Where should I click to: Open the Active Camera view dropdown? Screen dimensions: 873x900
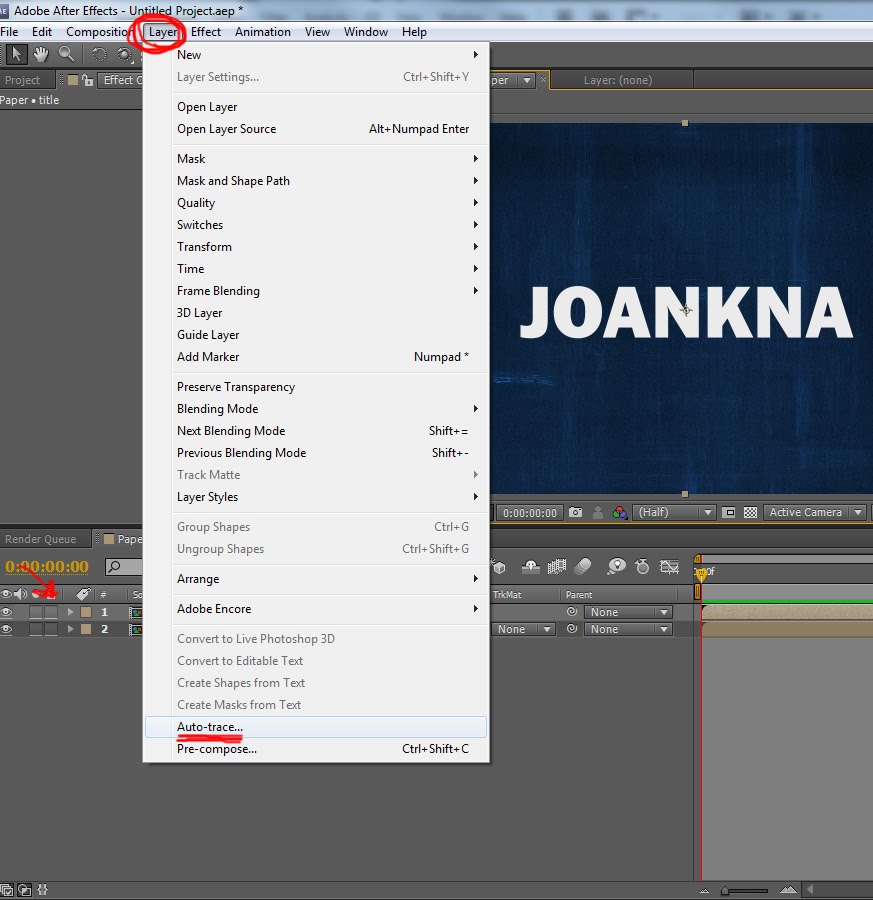(x=812, y=511)
